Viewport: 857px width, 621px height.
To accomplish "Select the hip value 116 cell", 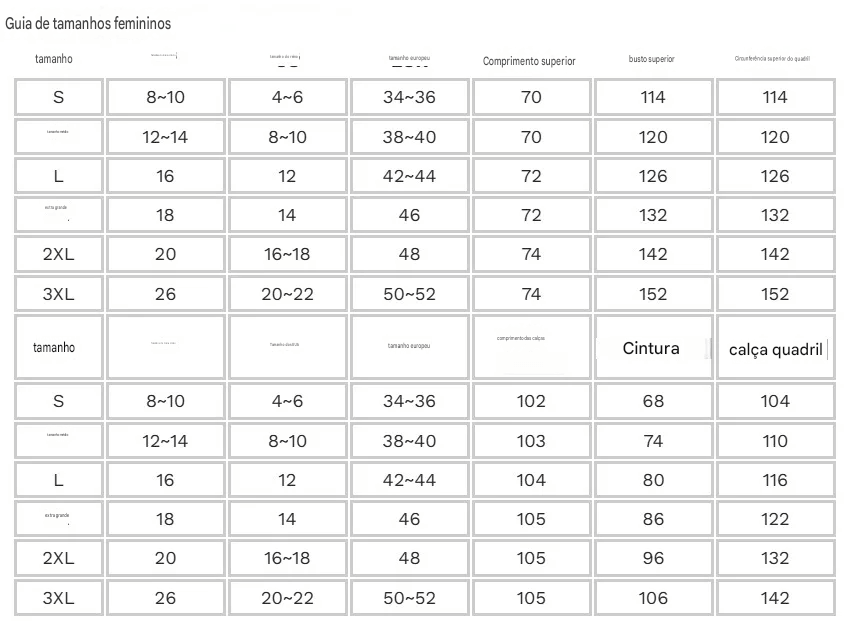I will click(x=776, y=481).
